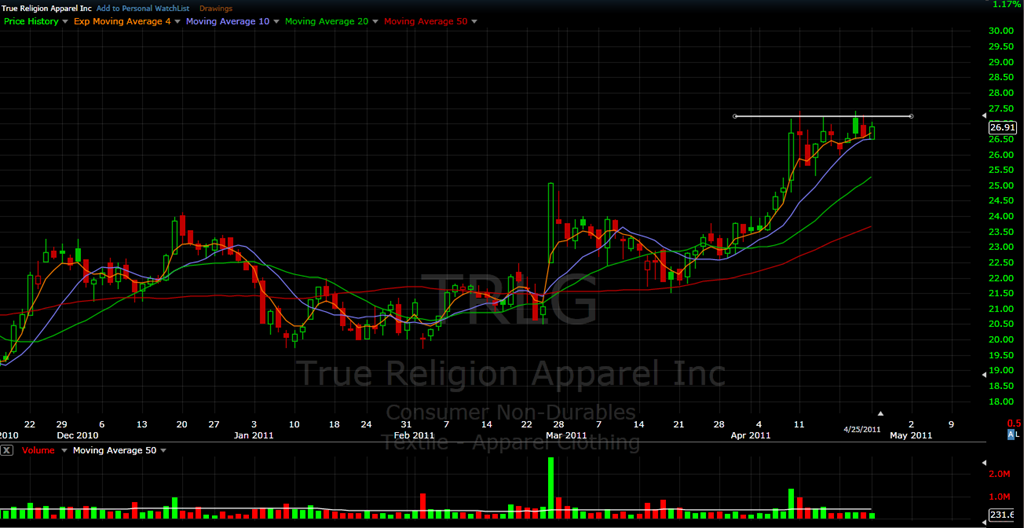Image resolution: width=1024 pixels, height=528 pixels.
Task: Click the Jan 2011 date axis label
Action: (253, 435)
